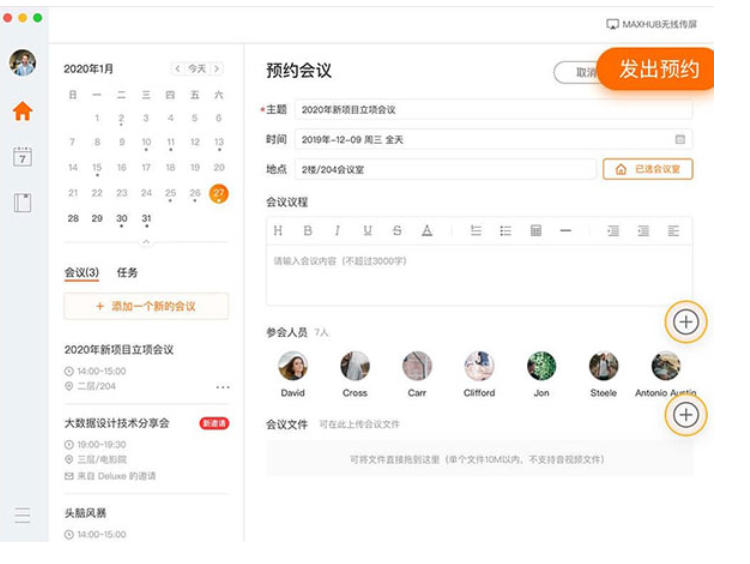
Task: Click the 已选会议室 button
Action: pos(648,169)
